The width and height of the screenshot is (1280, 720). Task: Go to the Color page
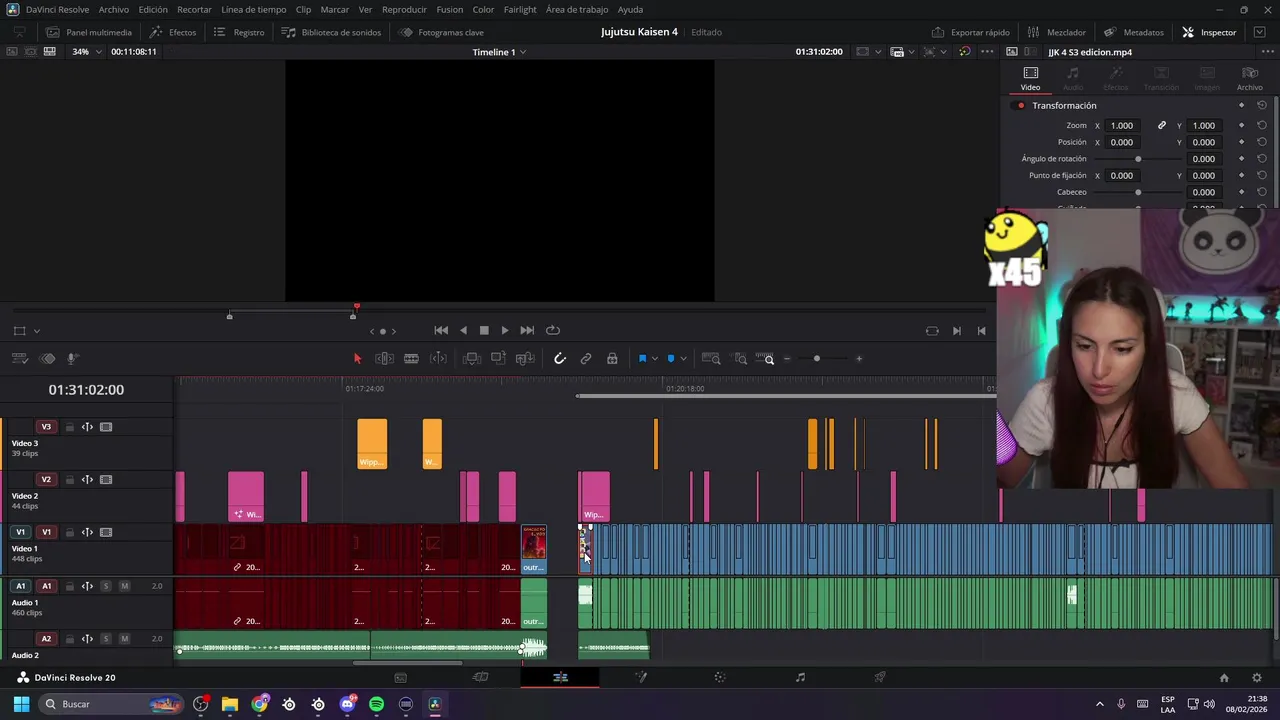tap(720, 678)
